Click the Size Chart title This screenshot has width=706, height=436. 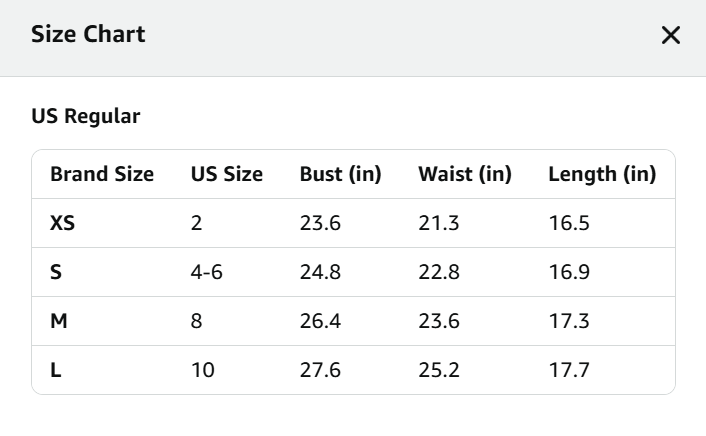click(88, 35)
